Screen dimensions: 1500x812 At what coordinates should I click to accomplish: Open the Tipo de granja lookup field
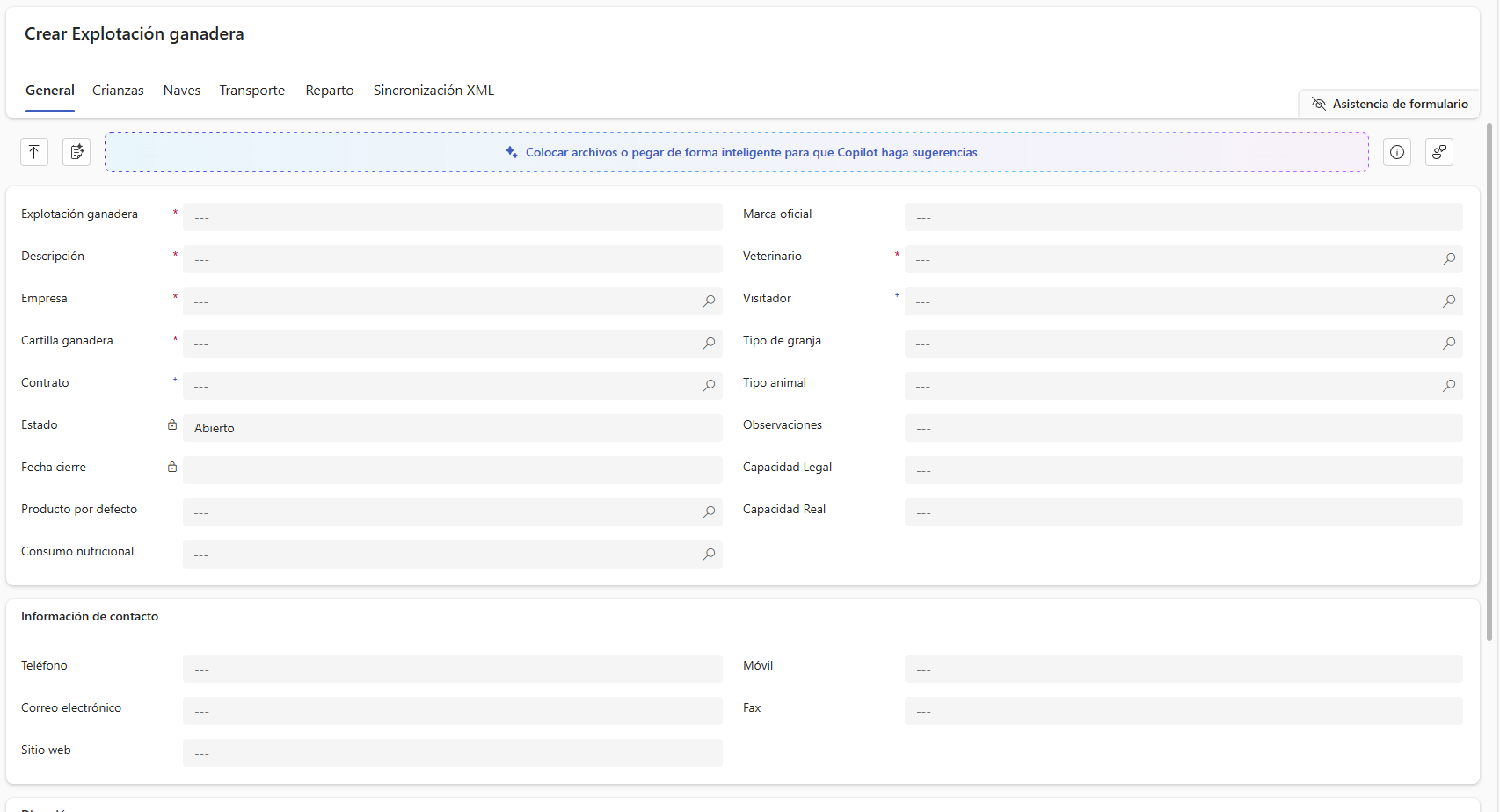point(1169,344)
